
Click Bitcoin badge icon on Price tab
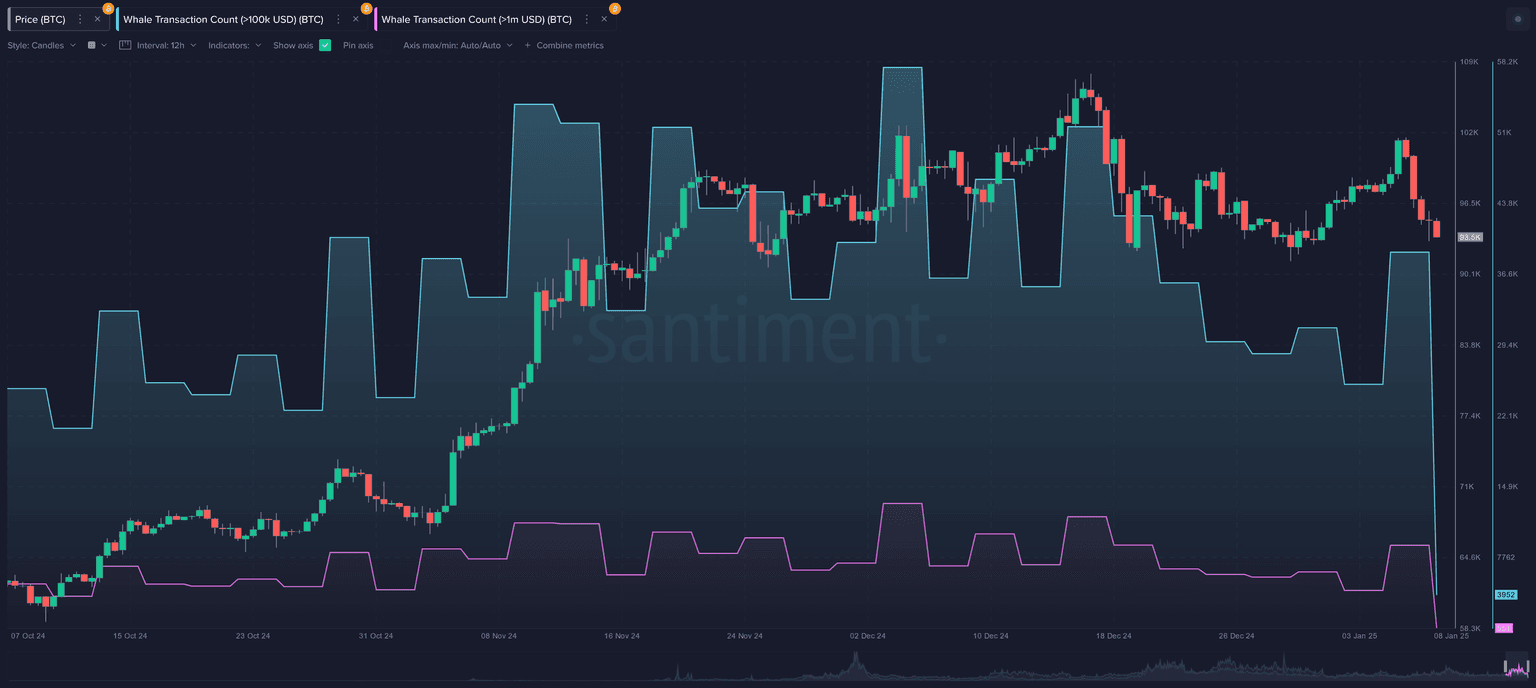[107, 9]
